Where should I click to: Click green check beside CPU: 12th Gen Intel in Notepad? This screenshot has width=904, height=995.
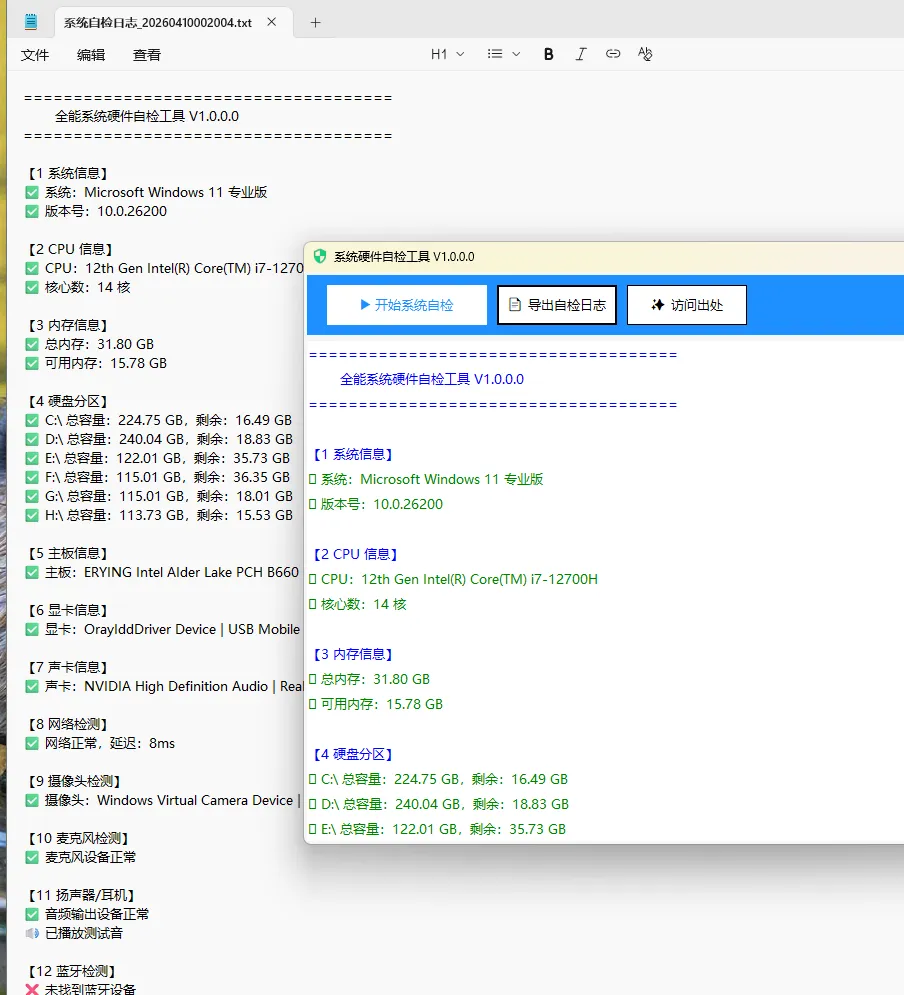[32, 269]
